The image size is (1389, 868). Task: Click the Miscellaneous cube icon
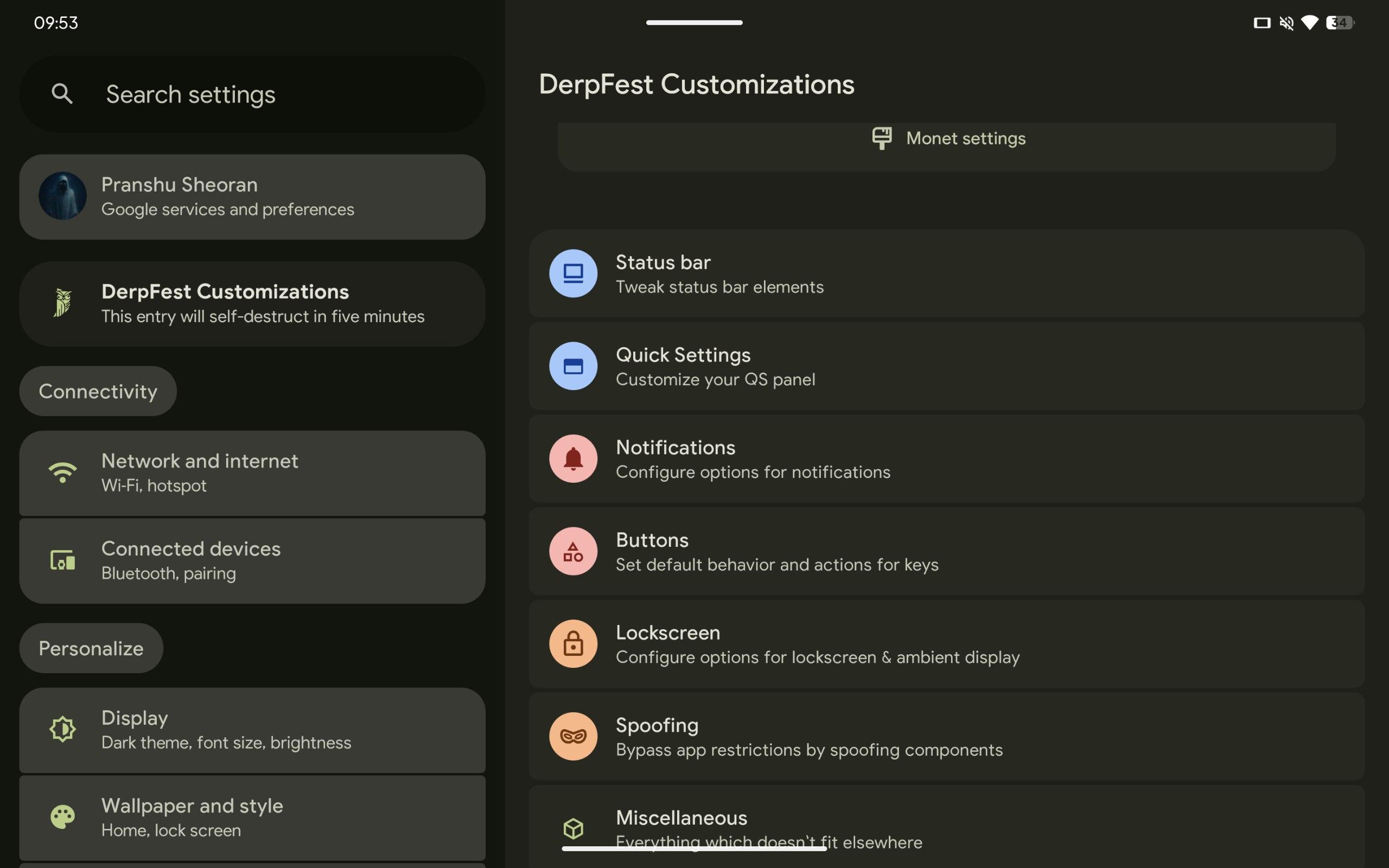(x=573, y=828)
